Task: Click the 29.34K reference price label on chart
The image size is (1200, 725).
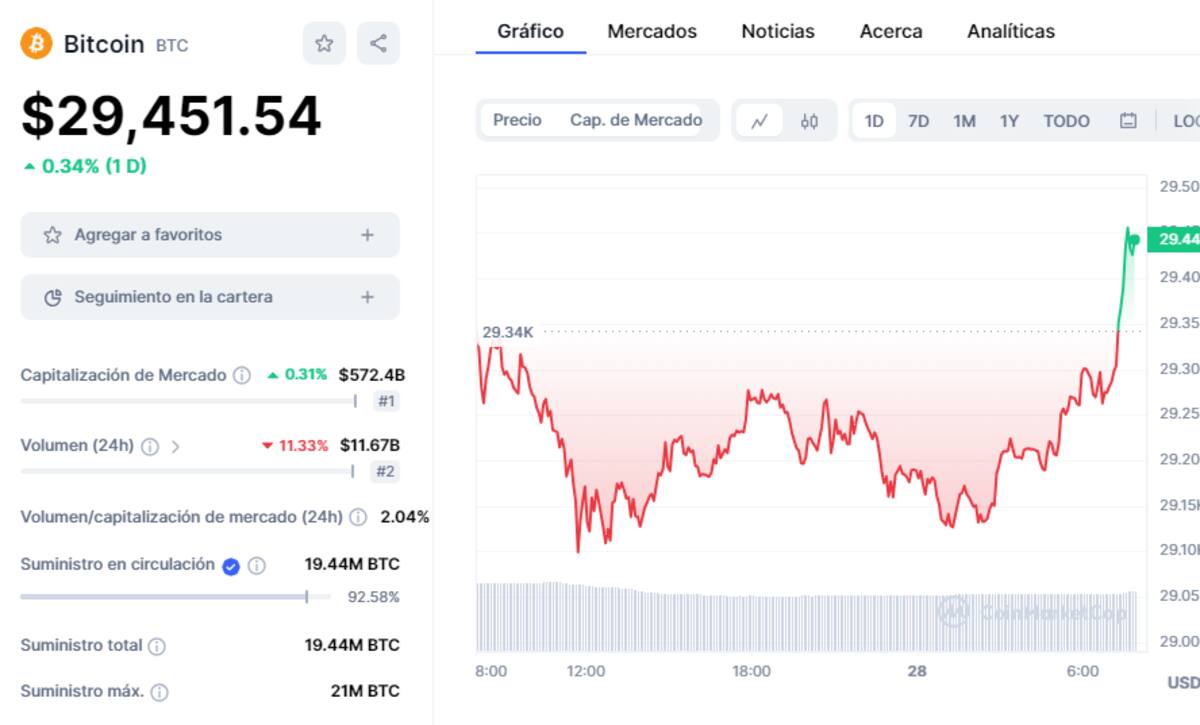Action: pyautogui.click(x=508, y=332)
